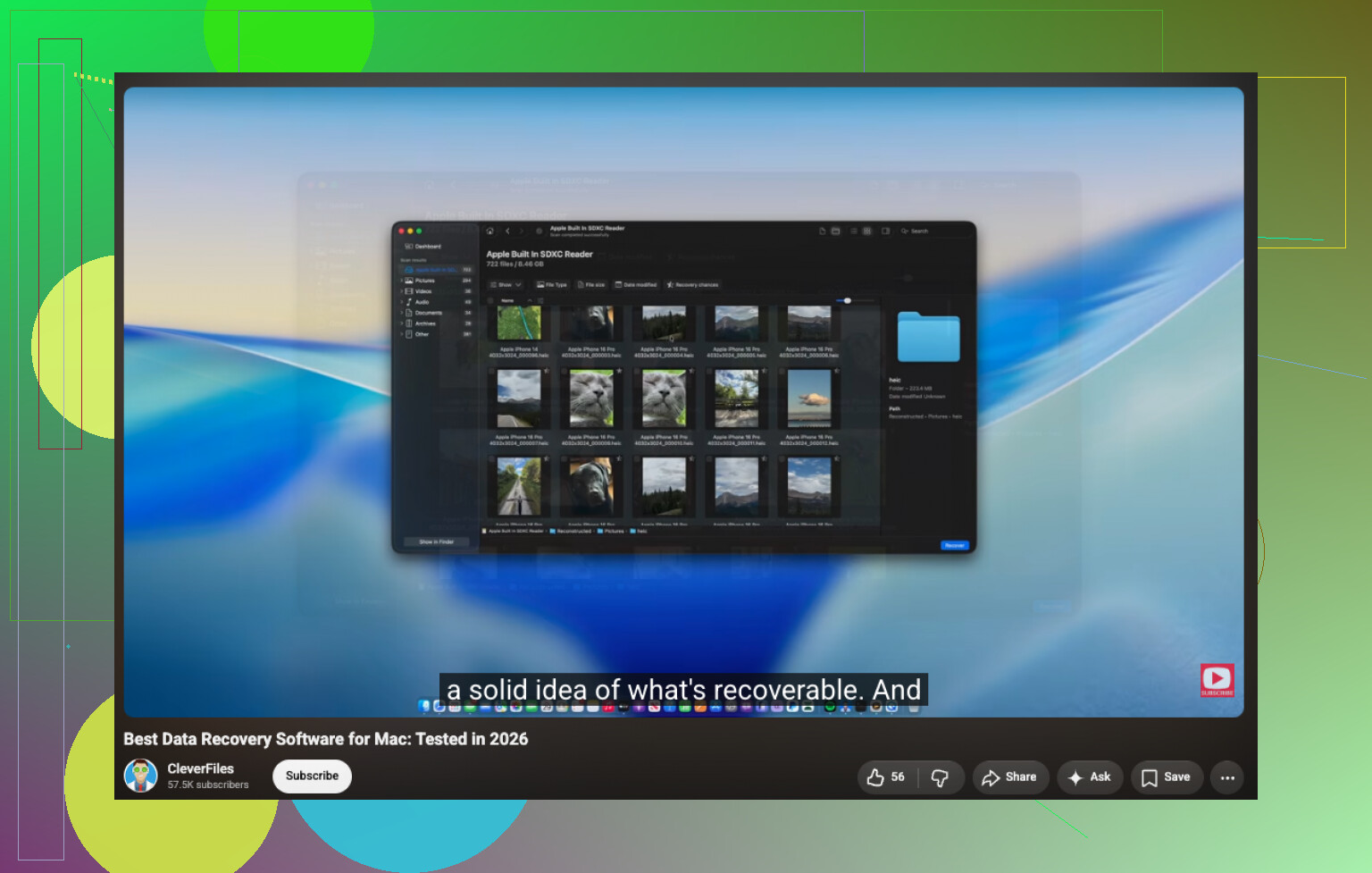Image resolution: width=1372 pixels, height=873 pixels.
Task: Switch to grid view icon in toolbar
Action: (866, 231)
